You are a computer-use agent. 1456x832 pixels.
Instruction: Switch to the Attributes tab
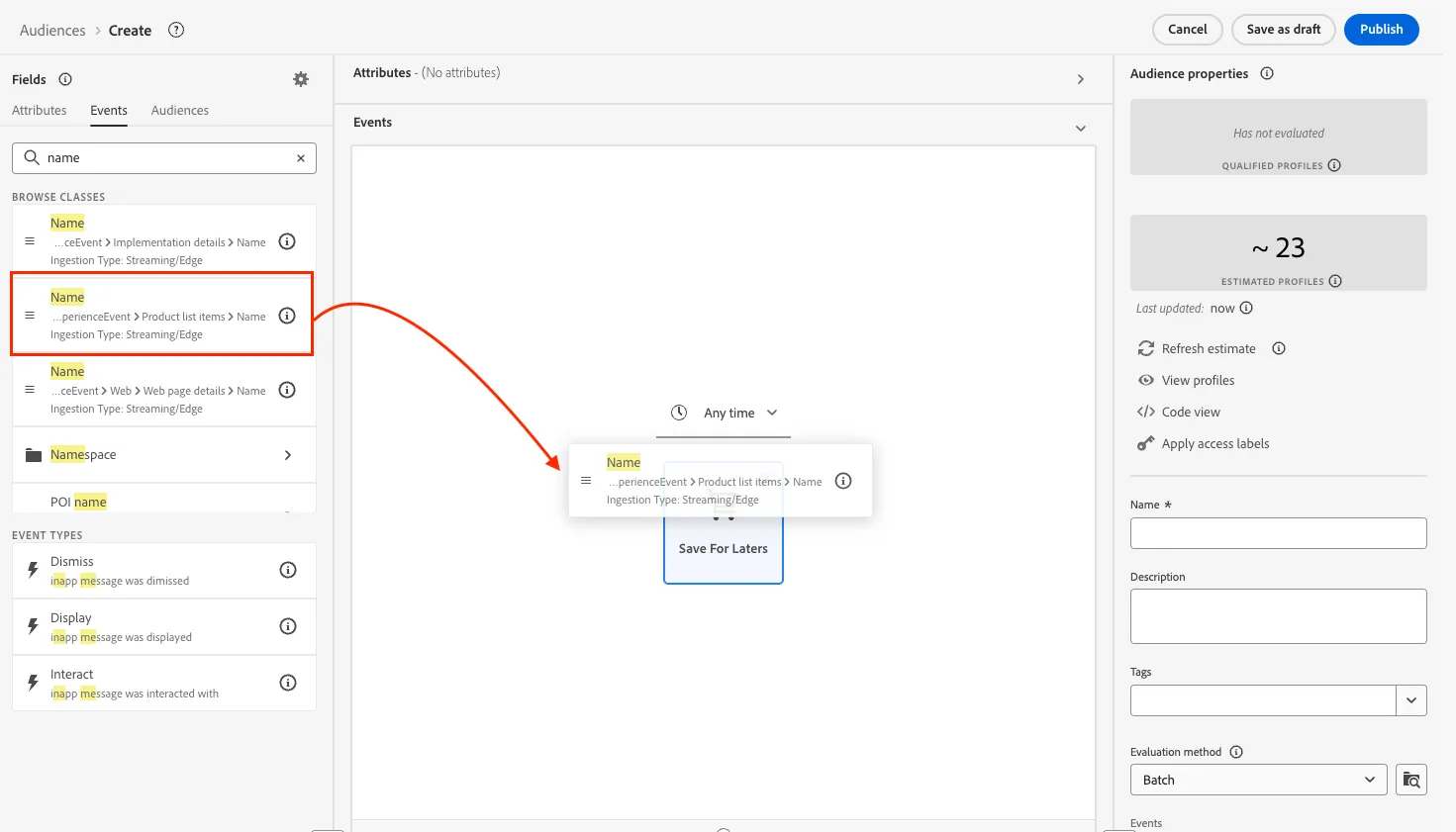tap(40, 110)
